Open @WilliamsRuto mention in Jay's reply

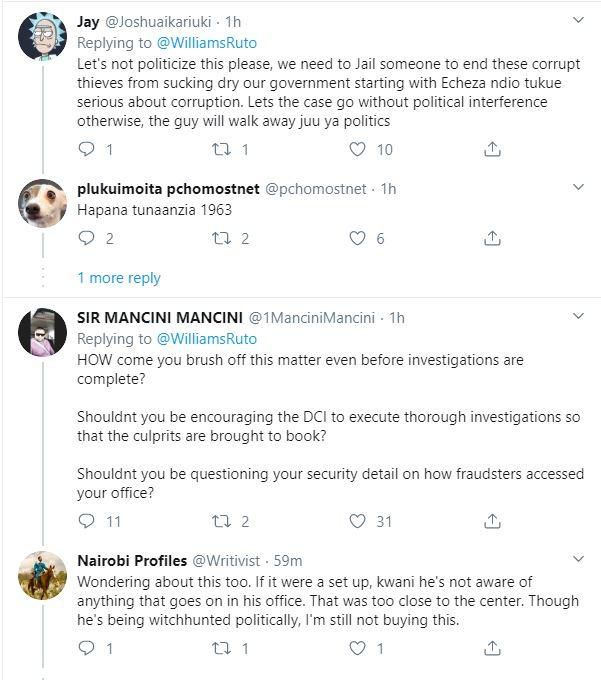(x=206, y=42)
